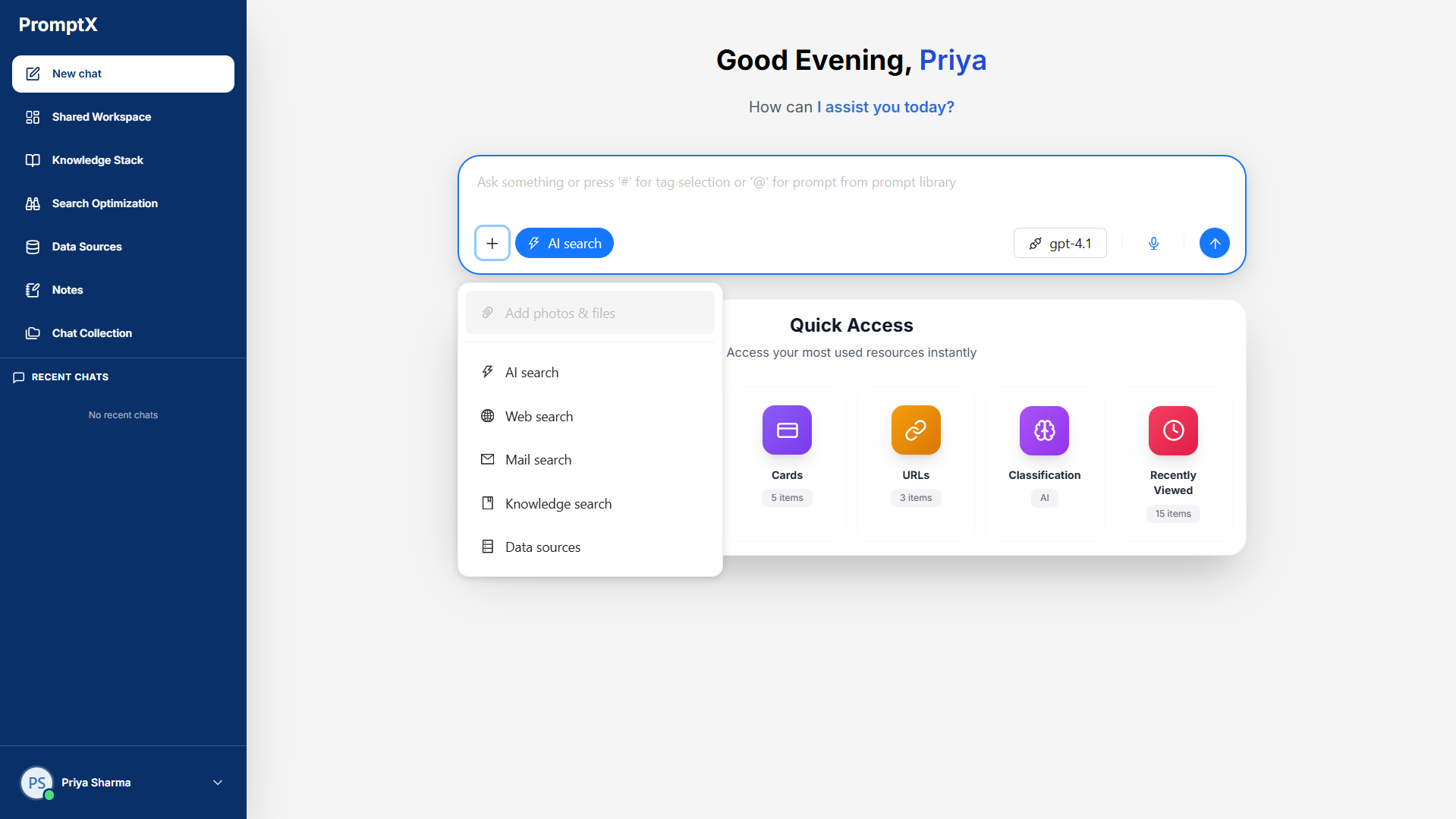The width and height of the screenshot is (1456, 819).
Task: Select Web search from the menu
Action: [x=539, y=417]
